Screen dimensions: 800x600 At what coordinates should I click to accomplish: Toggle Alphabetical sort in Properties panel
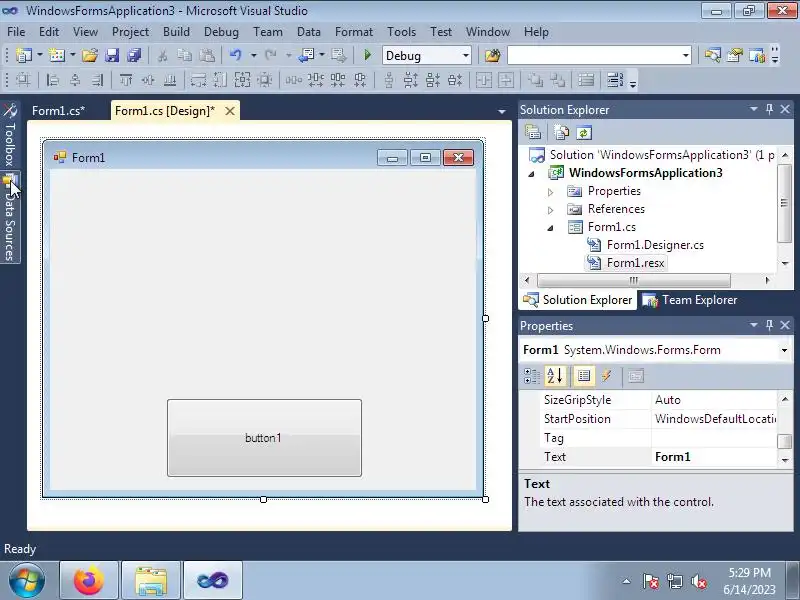click(x=555, y=376)
